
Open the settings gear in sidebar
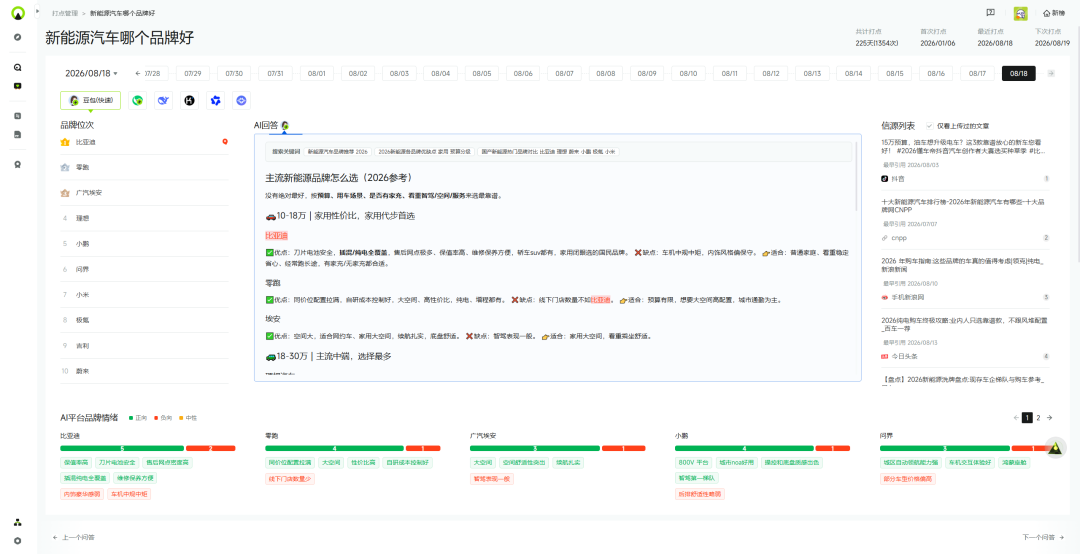pos(18,541)
